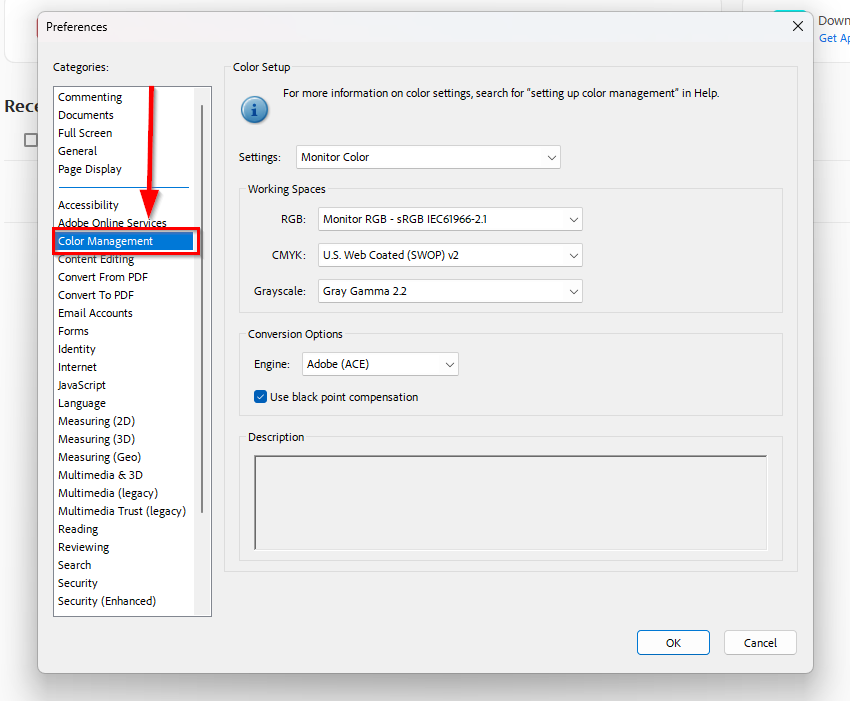Click the Cancel button
Image resolution: width=850 pixels, height=701 pixels.
pos(760,642)
